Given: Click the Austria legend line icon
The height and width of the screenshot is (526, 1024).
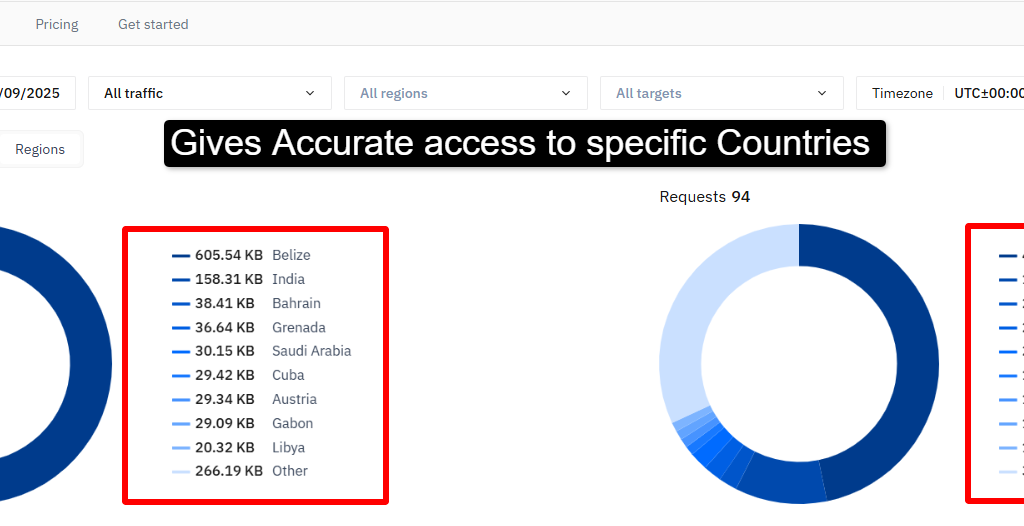Looking at the screenshot, I should click(181, 399).
